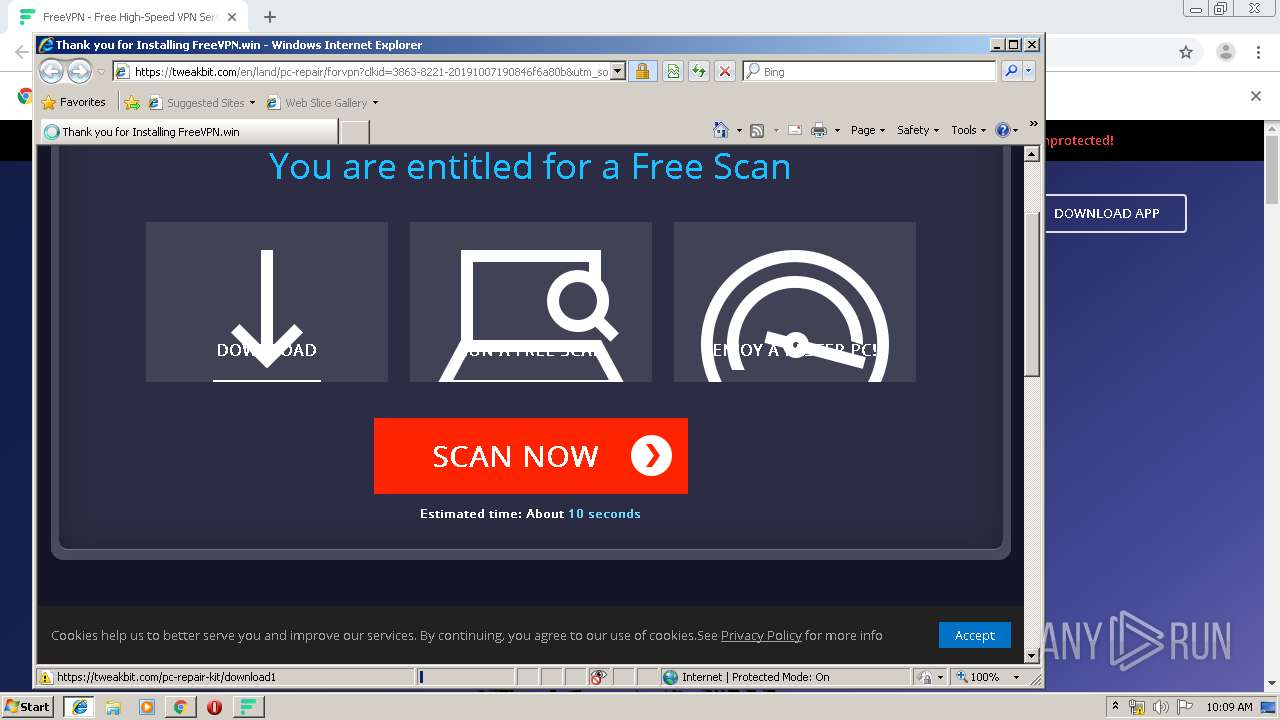The width and height of the screenshot is (1280, 720).
Task: Click the Print icon in command bar
Action: coord(819,130)
